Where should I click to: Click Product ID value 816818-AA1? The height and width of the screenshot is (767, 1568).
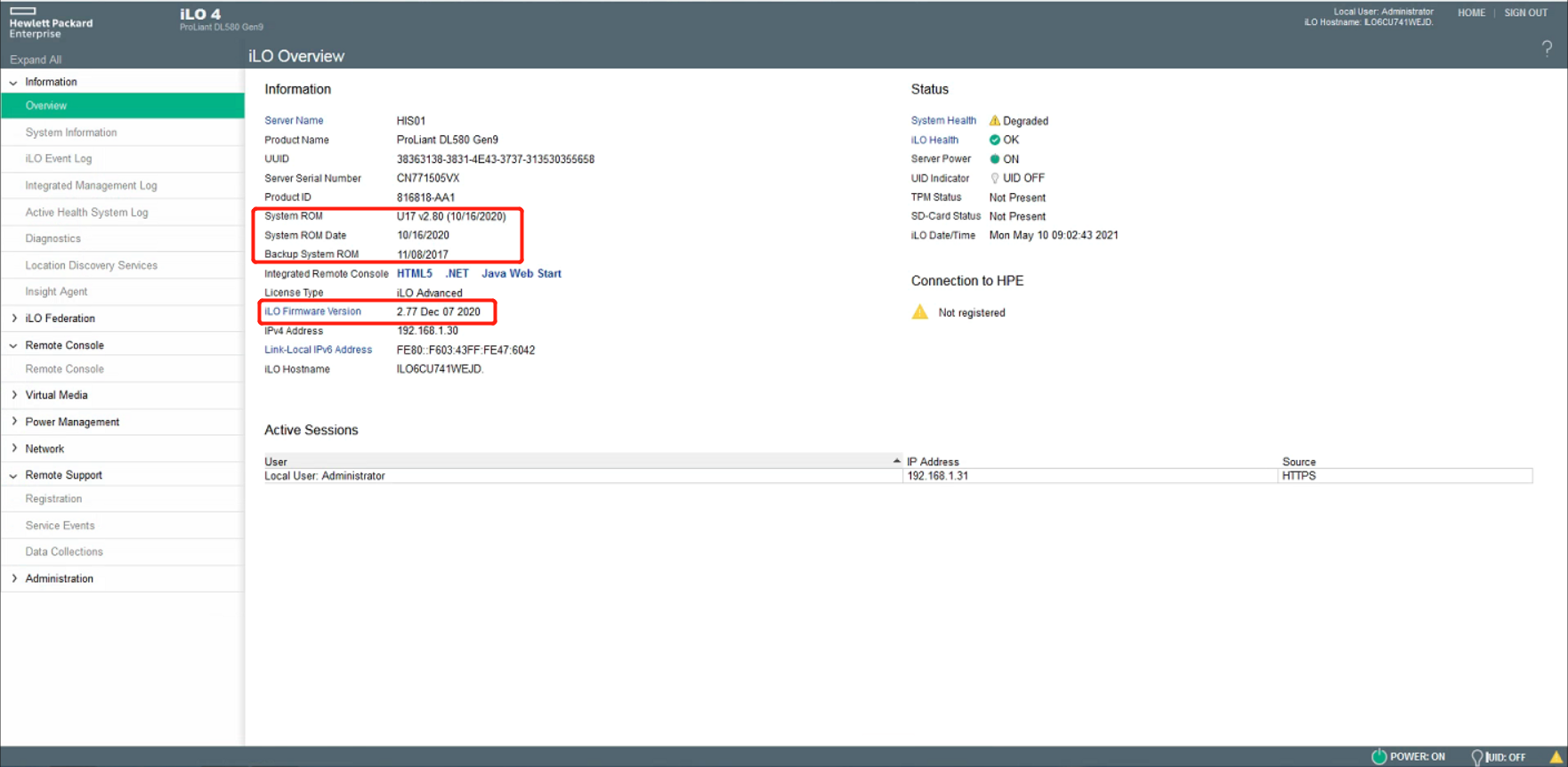[x=425, y=198]
